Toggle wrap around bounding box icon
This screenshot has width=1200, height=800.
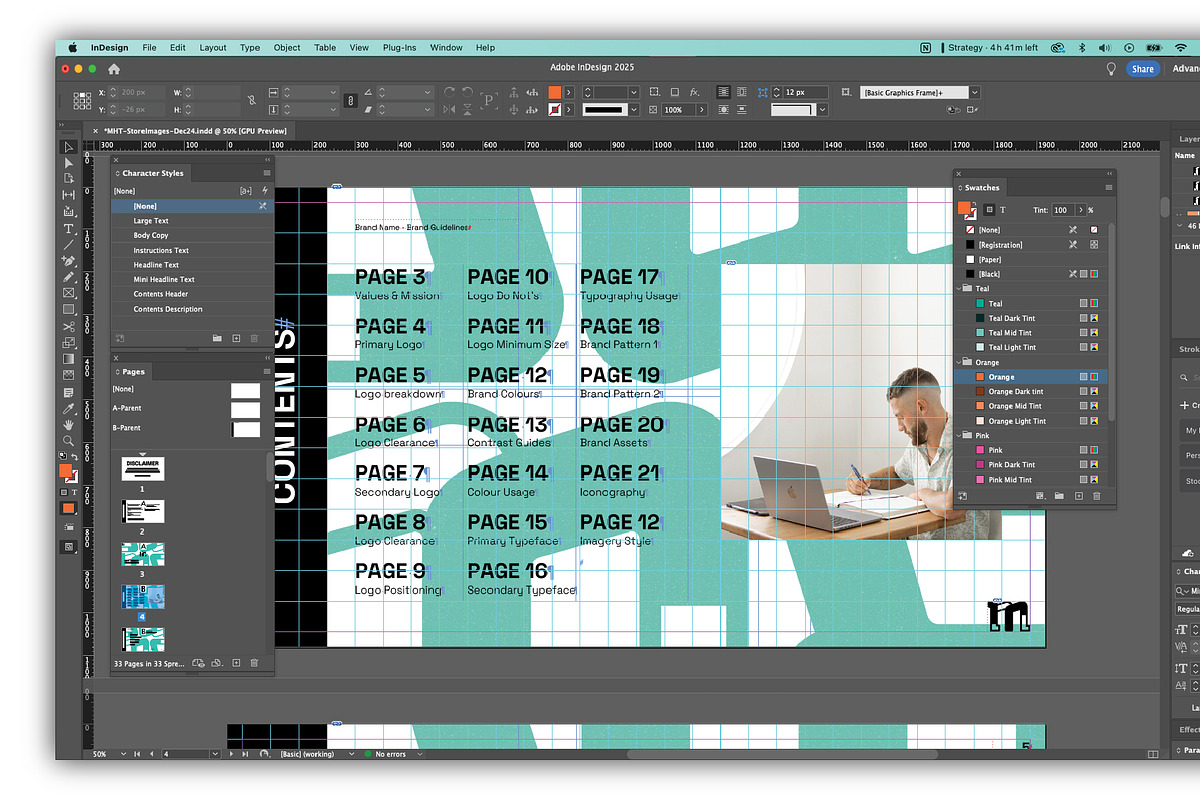point(743,92)
